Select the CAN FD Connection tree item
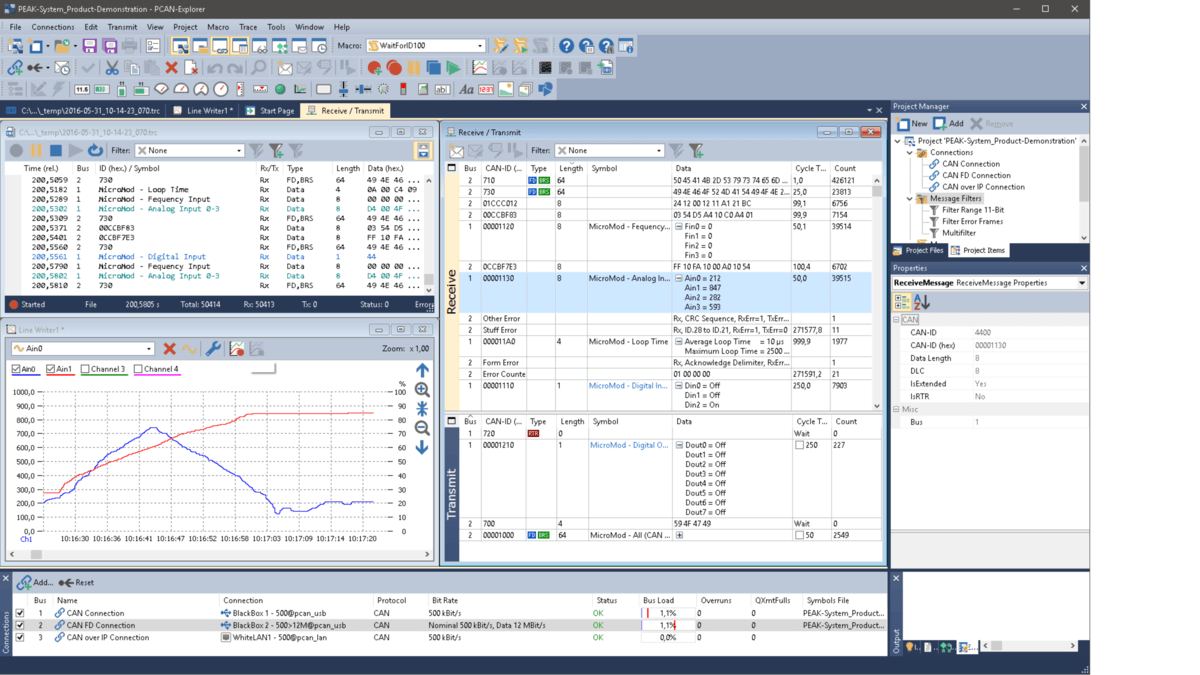1200x675 pixels. [976, 175]
